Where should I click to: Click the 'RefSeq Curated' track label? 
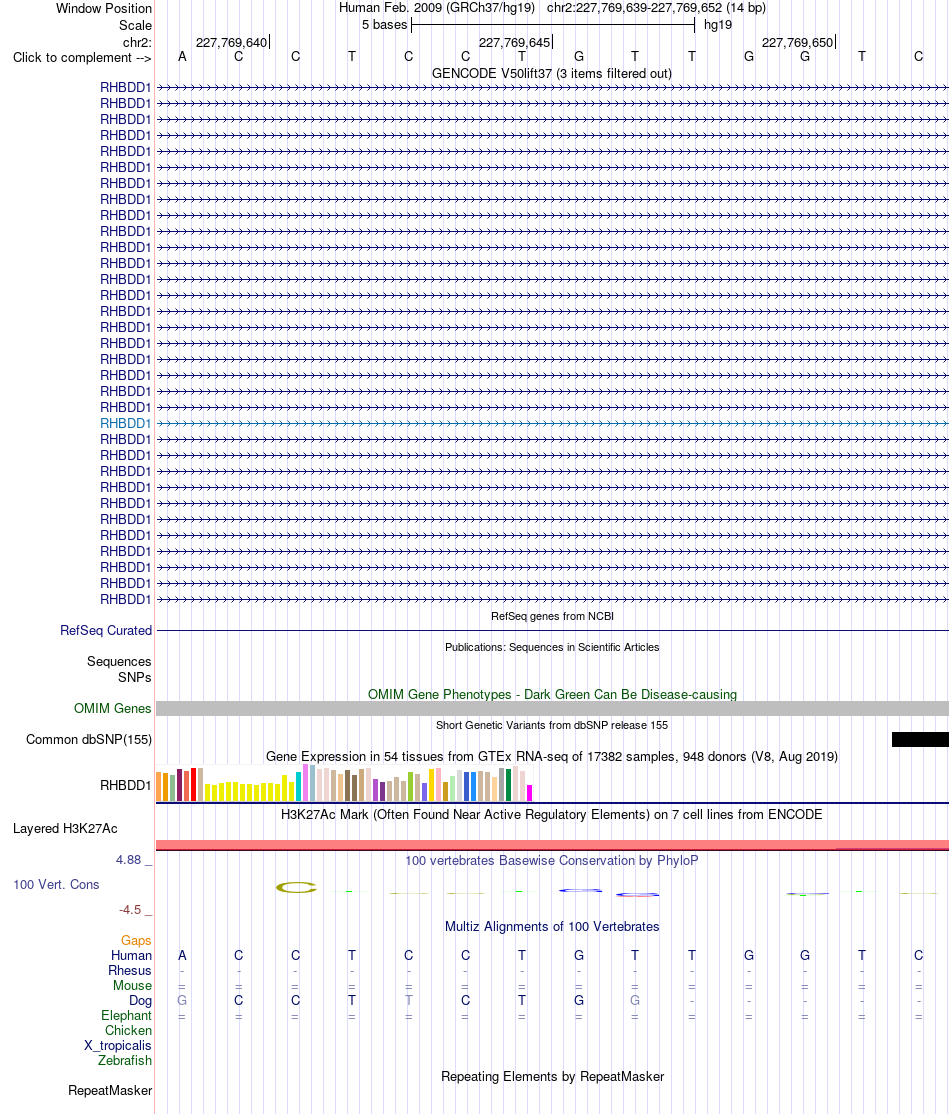click(x=106, y=630)
